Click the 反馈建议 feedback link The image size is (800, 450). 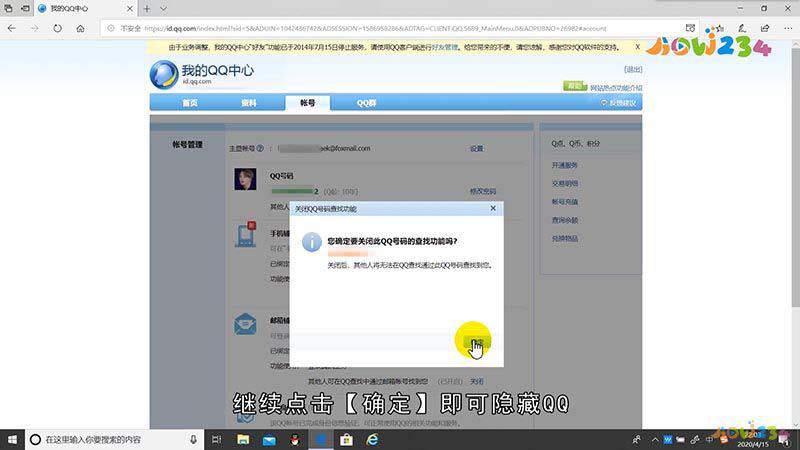(x=618, y=103)
